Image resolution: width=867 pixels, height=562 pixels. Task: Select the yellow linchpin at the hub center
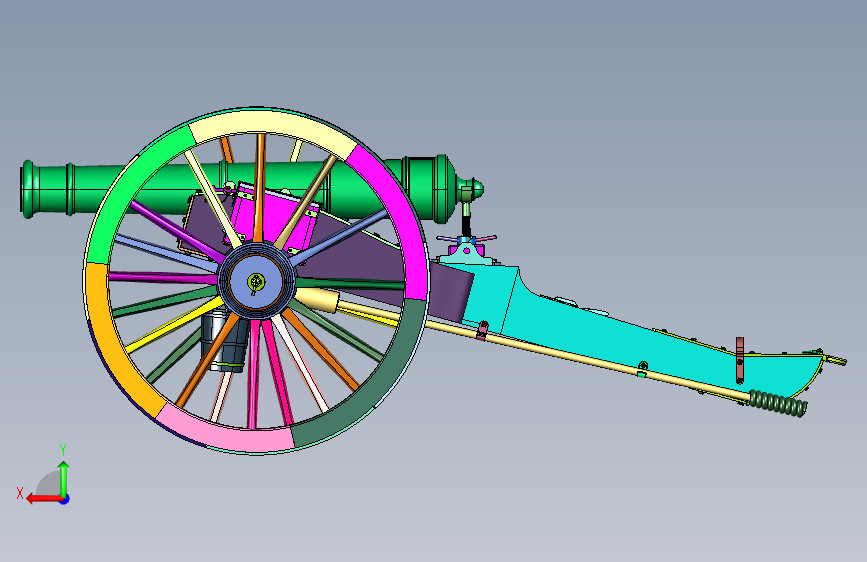click(255, 283)
